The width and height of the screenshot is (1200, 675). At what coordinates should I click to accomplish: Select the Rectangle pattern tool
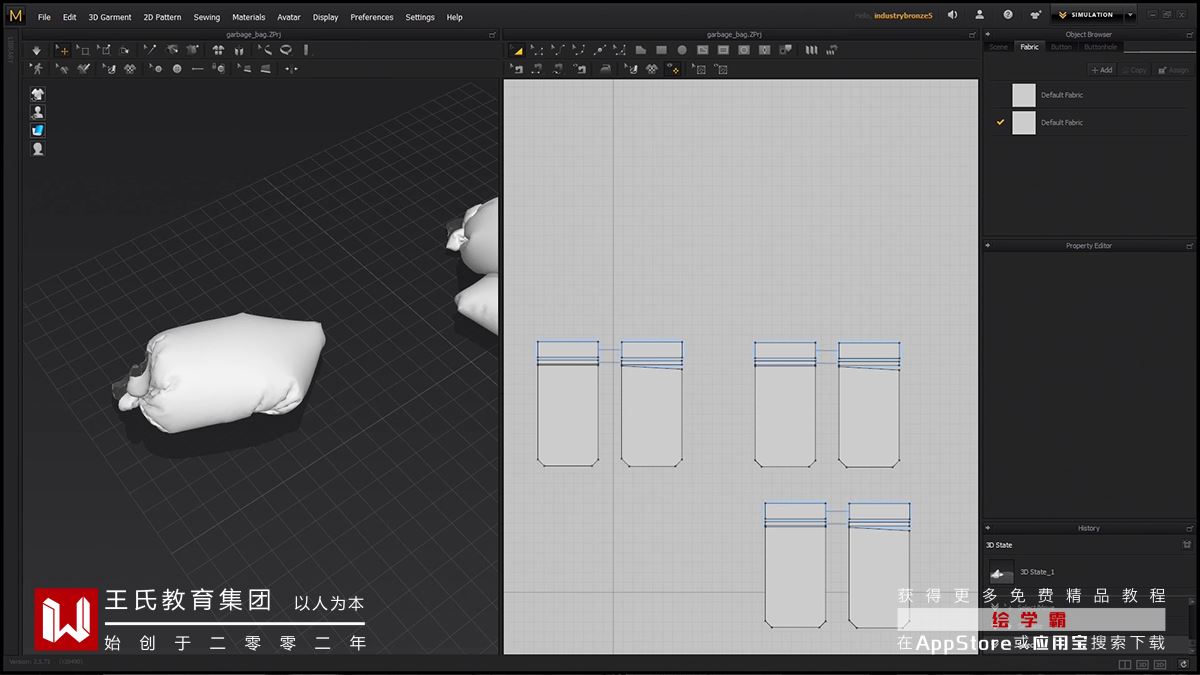(x=661, y=50)
